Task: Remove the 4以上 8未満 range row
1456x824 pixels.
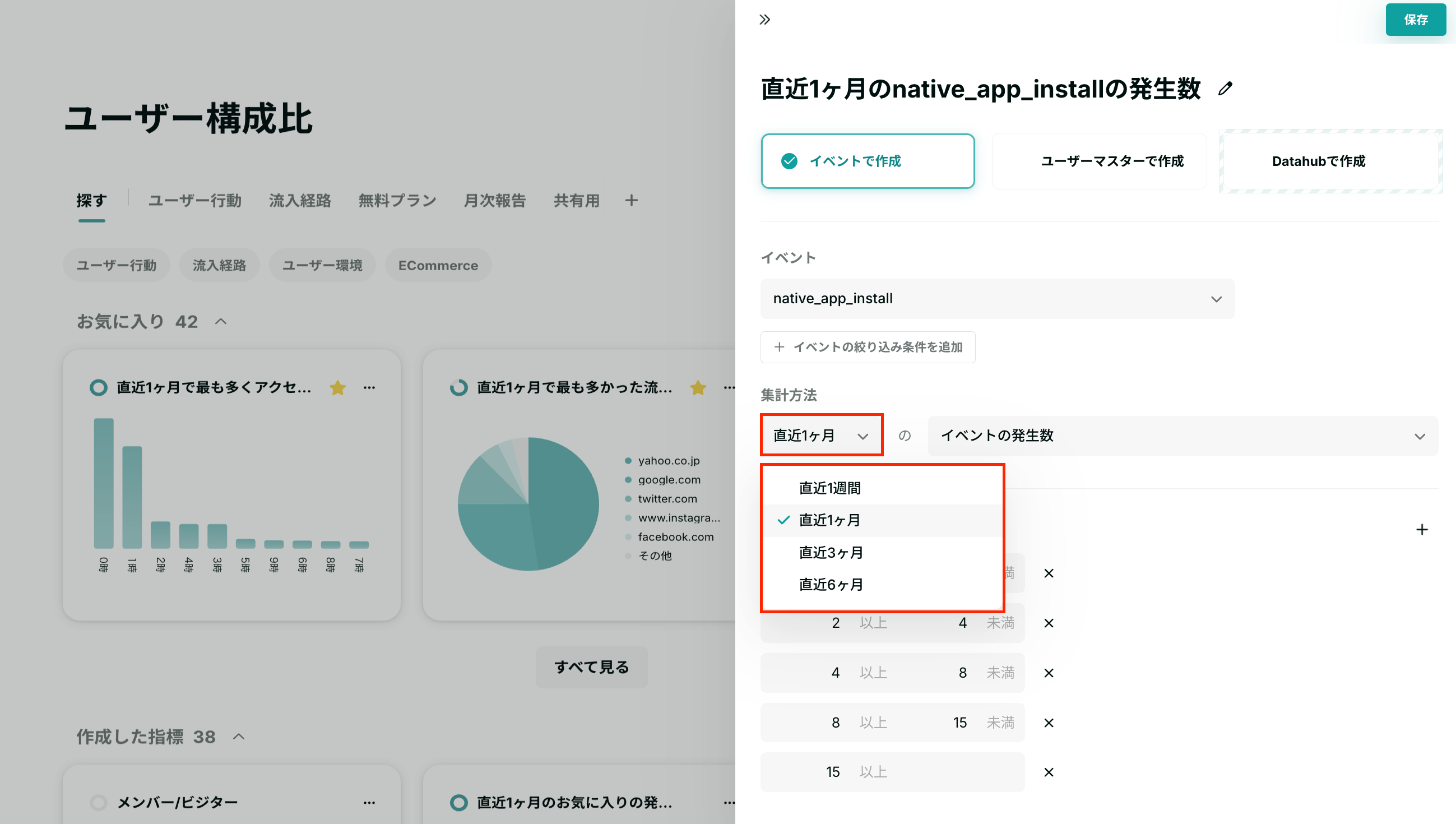Action: pos(1049,673)
